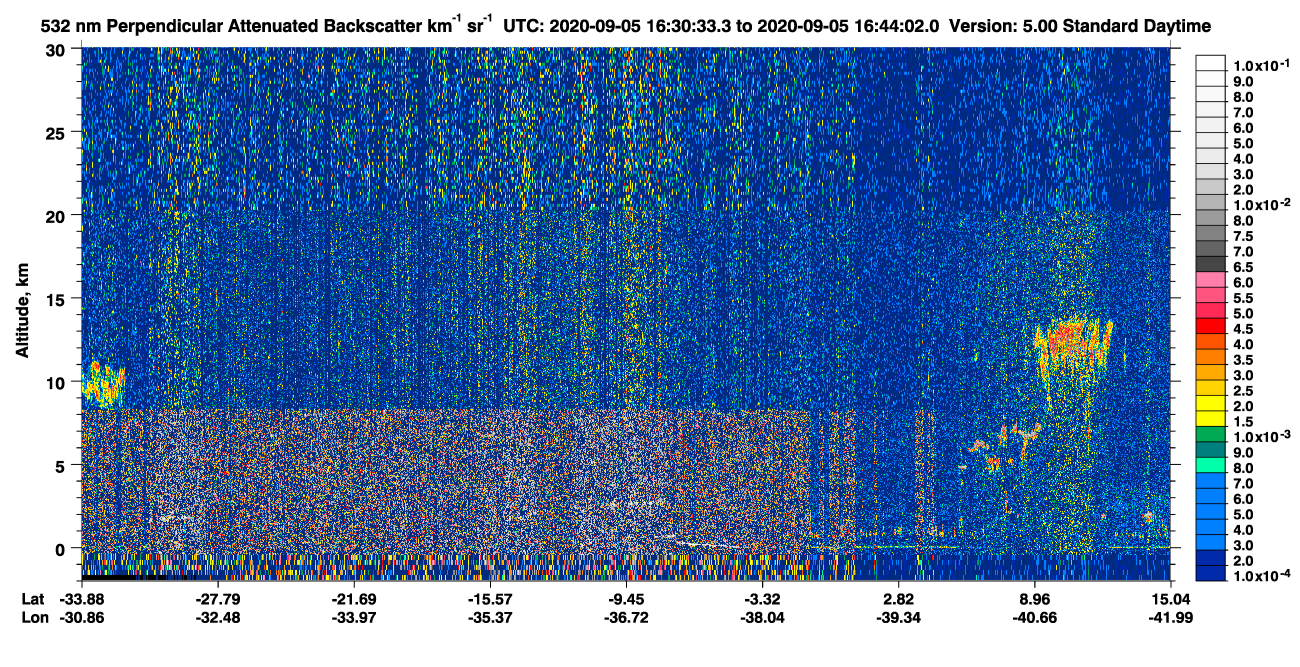The height and width of the screenshot is (667, 1300).
Task: Click longitude value '-39.34'
Action: (x=899, y=617)
